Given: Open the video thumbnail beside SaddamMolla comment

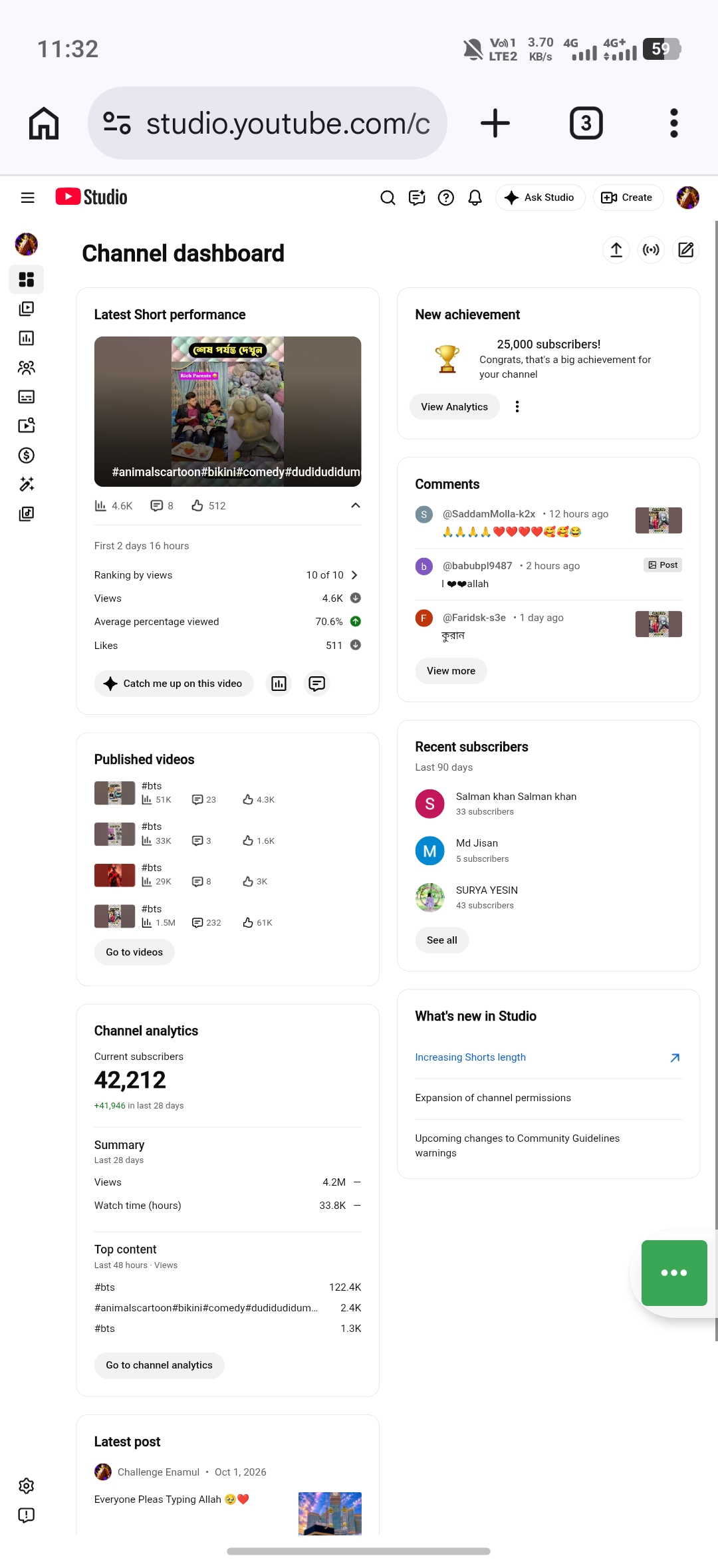Looking at the screenshot, I should tap(658, 521).
